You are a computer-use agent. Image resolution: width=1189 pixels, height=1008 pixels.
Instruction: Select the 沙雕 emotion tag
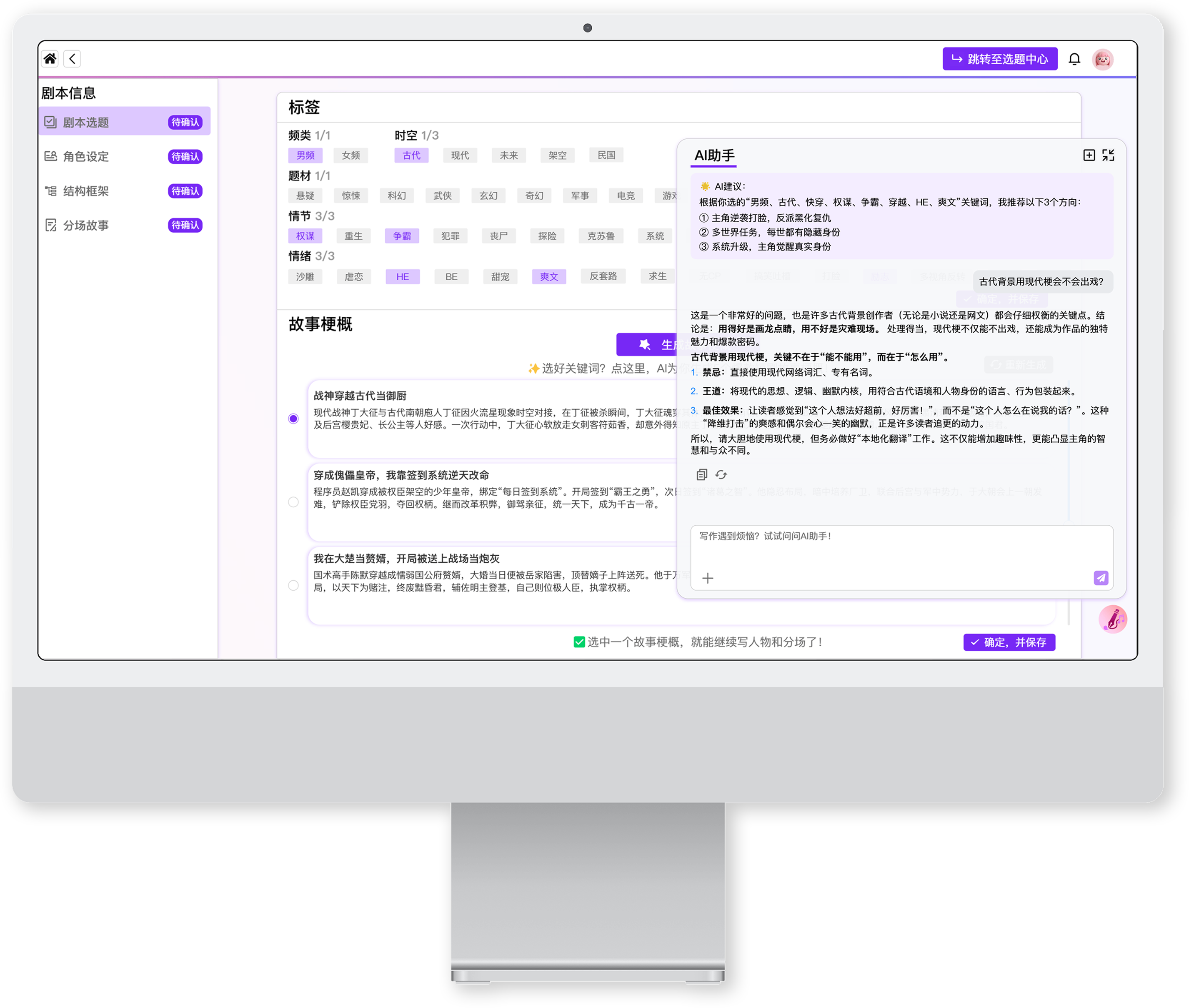tap(305, 276)
